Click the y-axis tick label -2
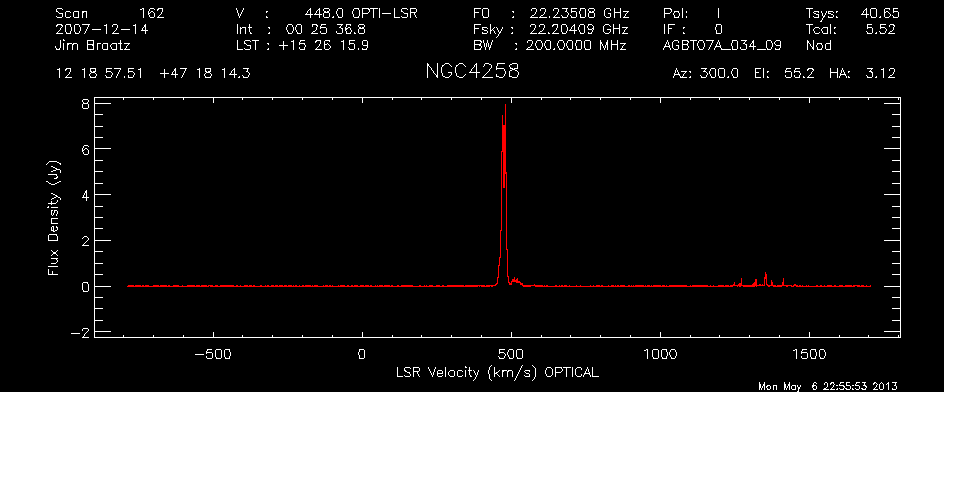 tap(80, 333)
